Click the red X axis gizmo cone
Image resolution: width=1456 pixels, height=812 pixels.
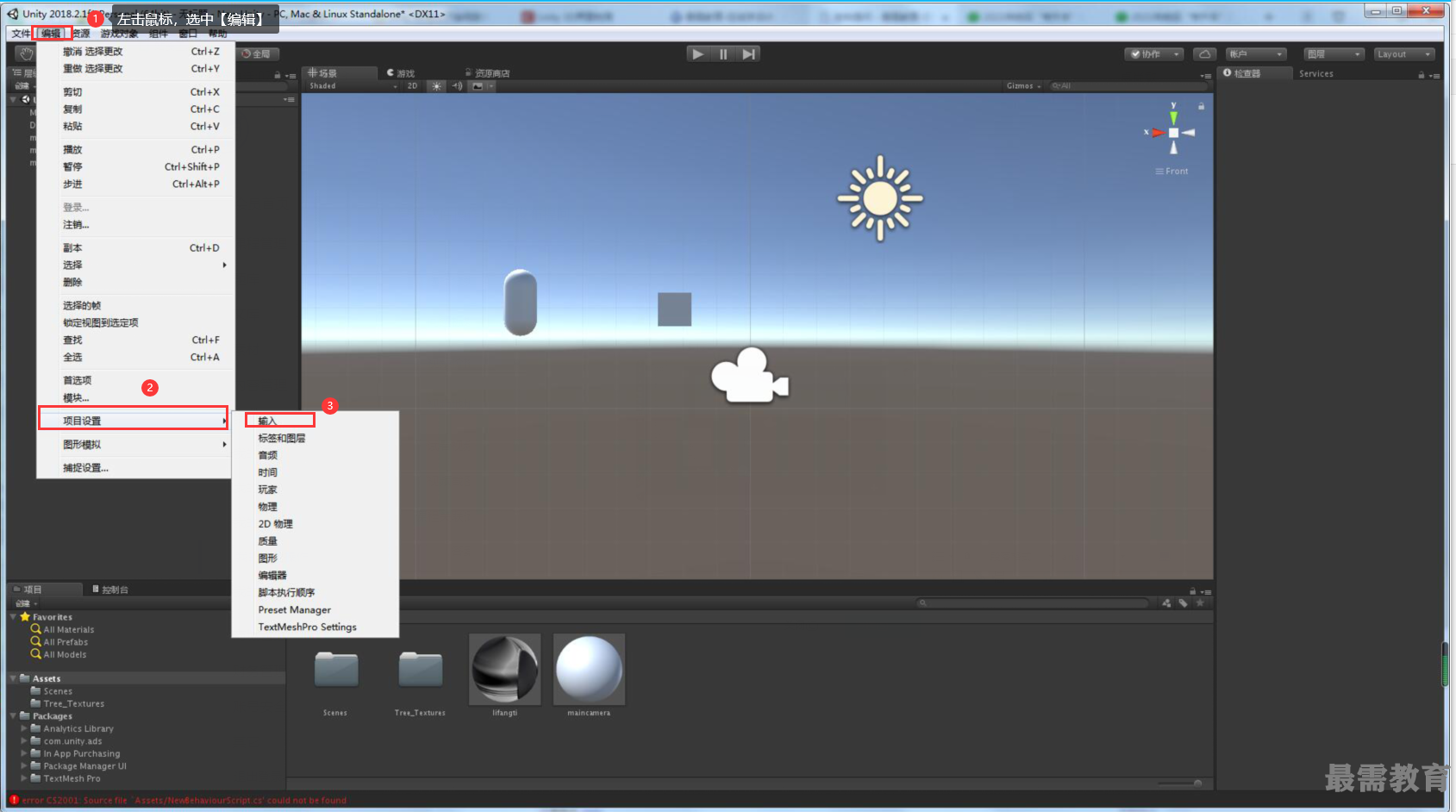coord(1158,133)
